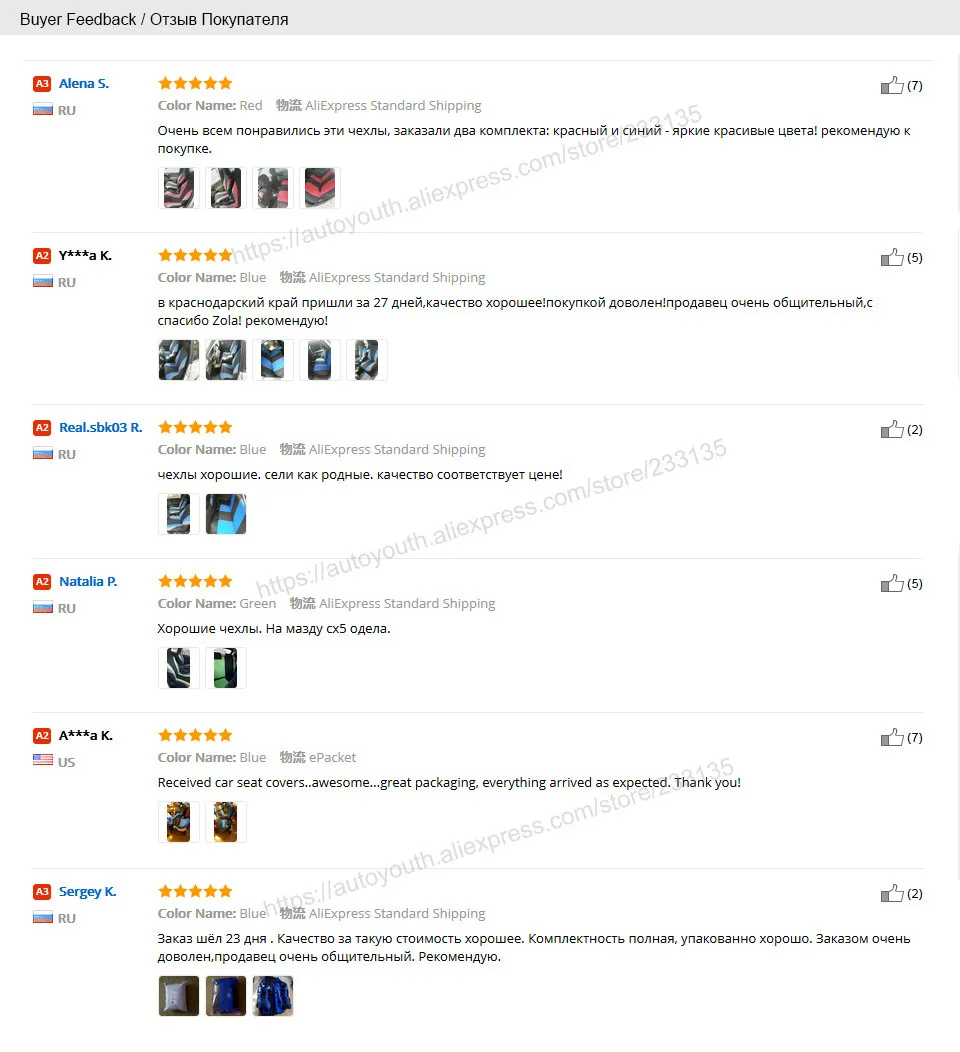Open green seat cover photo in Natalia's review

click(225, 668)
